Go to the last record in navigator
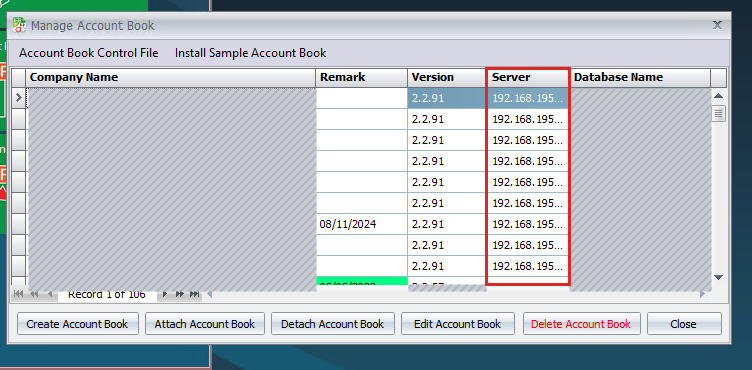The image size is (752, 370). (x=194, y=294)
